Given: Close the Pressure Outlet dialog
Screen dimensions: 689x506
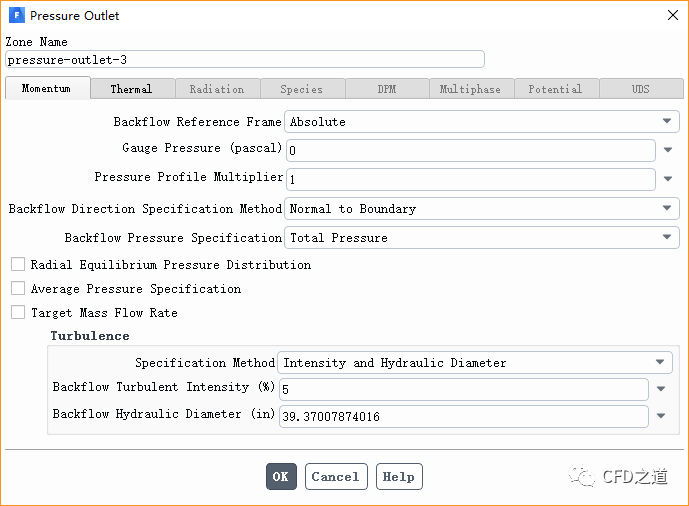Looking at the screenshot, I should coord(670,16).
